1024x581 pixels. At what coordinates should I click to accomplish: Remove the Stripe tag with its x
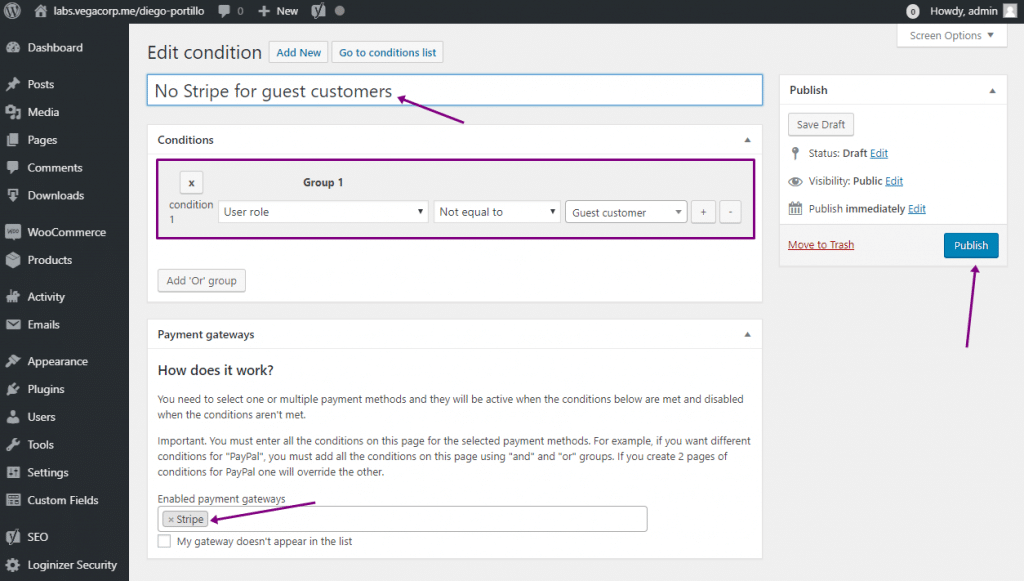171,519
